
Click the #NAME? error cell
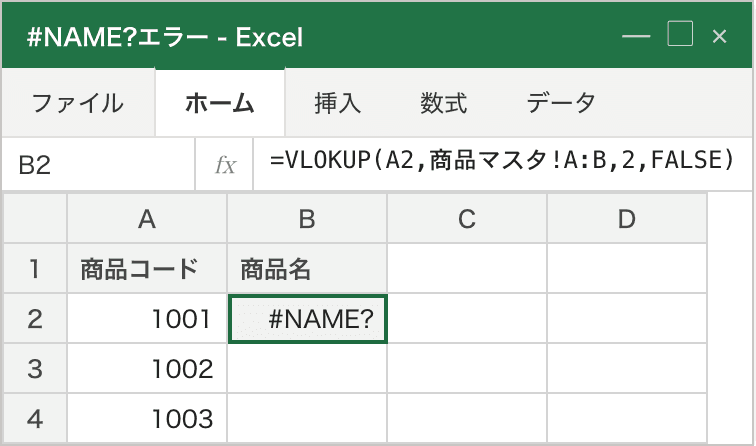point(308,319)
